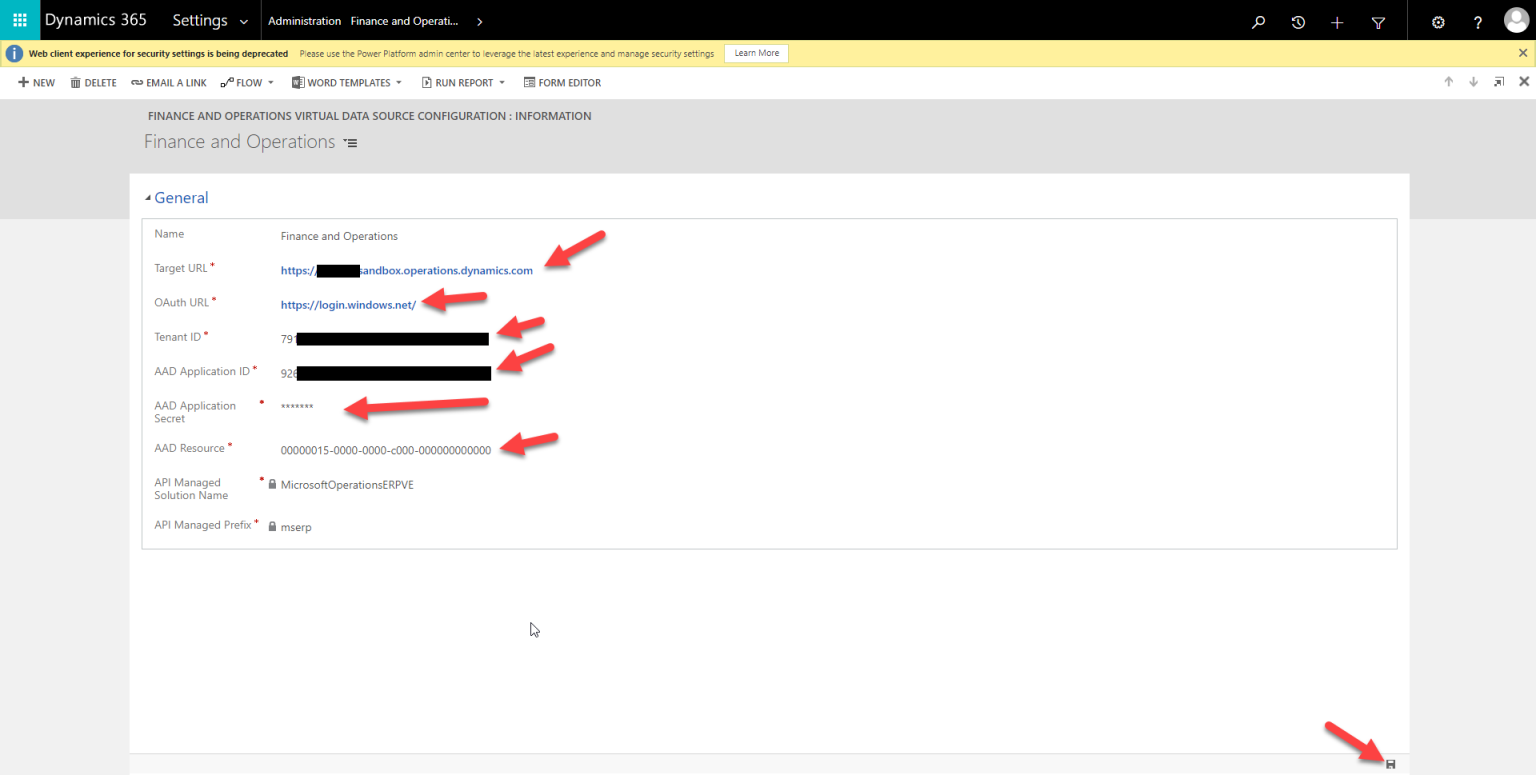Click Learn More button
The width and height of the screenshot is (1536, 775).
756,53
